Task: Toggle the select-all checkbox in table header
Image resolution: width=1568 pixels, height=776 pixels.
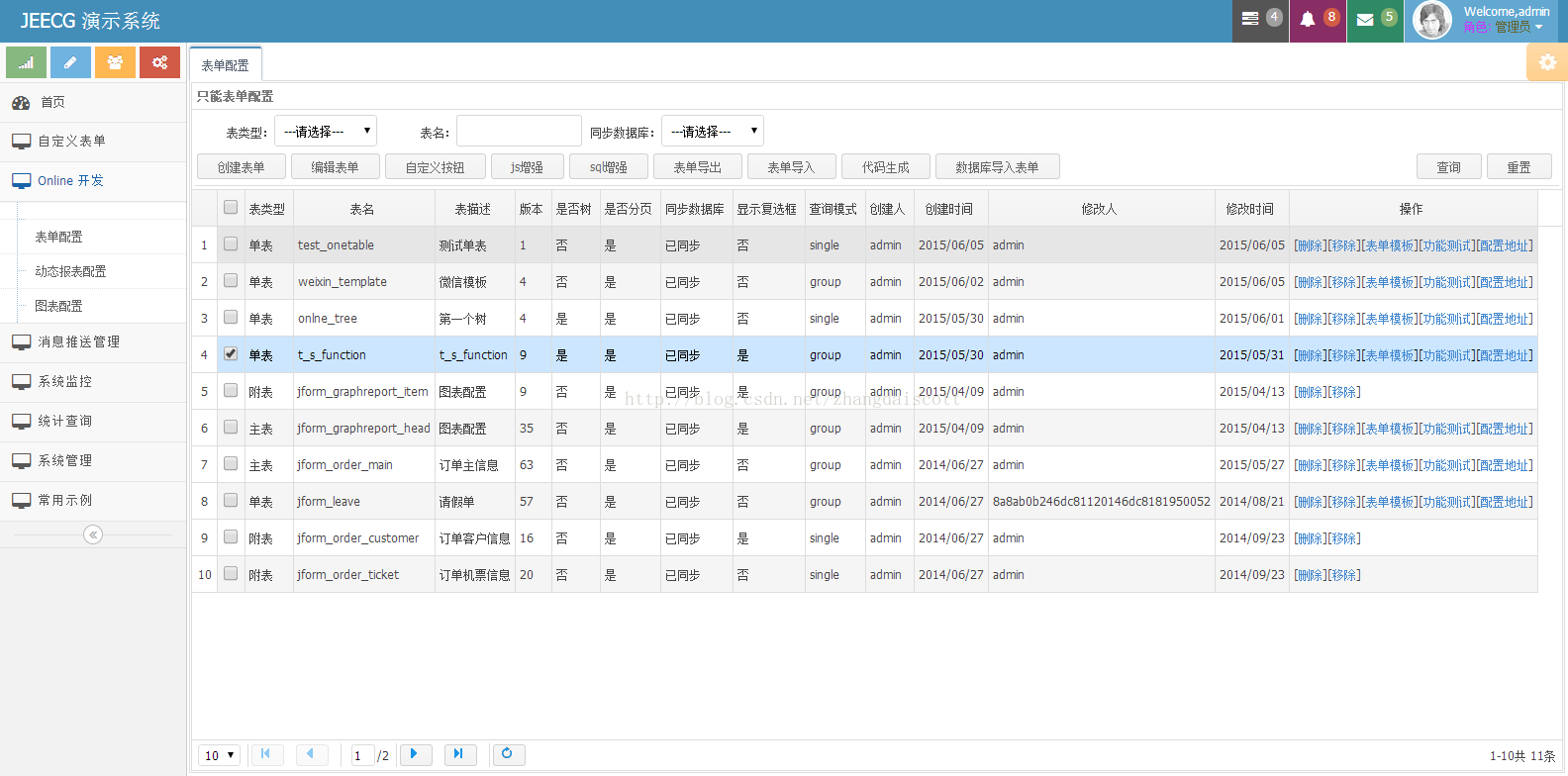Action: tap(231, 207)
